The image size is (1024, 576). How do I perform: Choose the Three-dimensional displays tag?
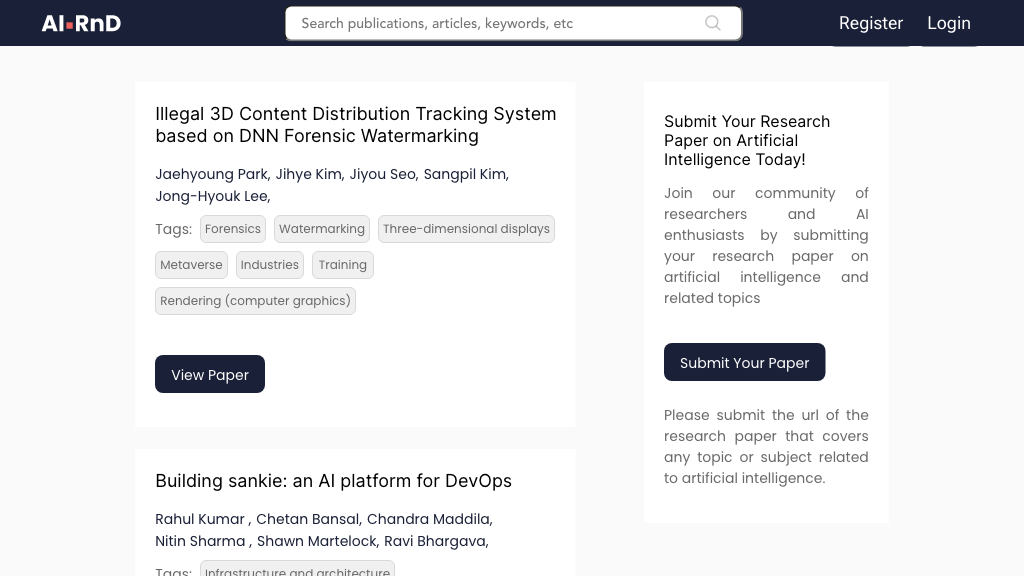coord(466,229)
